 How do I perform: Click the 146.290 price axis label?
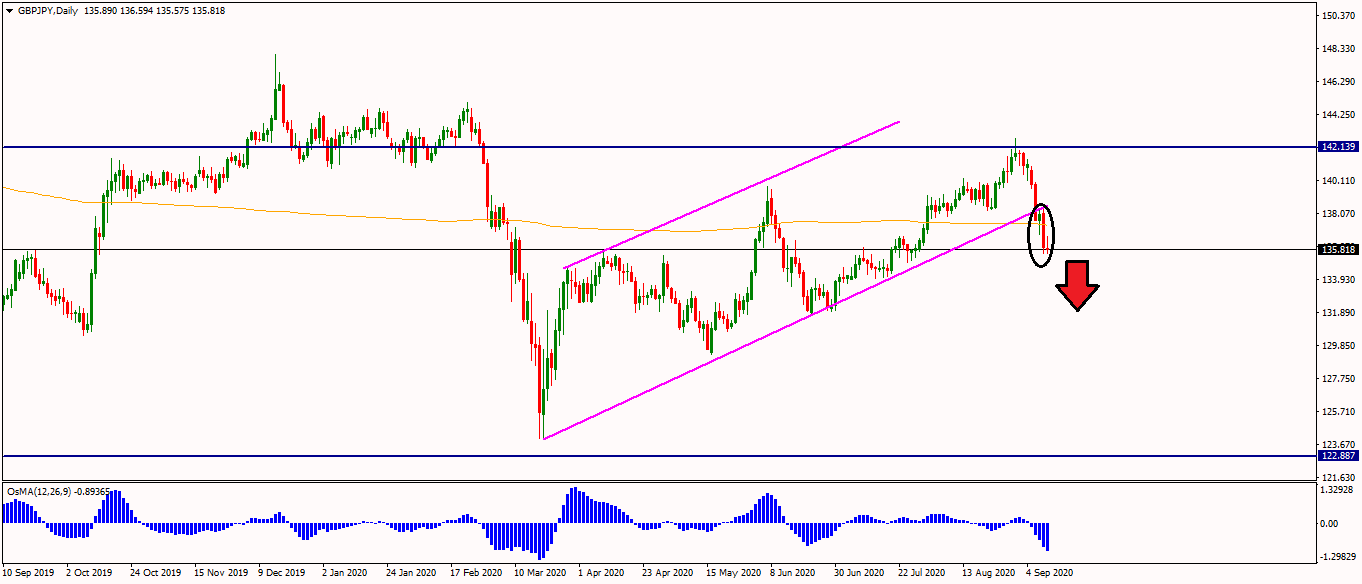(1338, 82)
